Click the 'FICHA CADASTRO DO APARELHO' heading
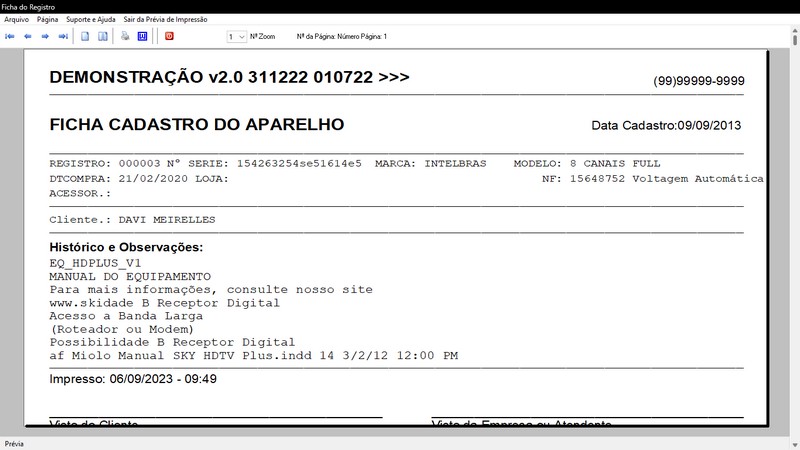The height and width of the screenshot is (450, 800). click(197, 124)
